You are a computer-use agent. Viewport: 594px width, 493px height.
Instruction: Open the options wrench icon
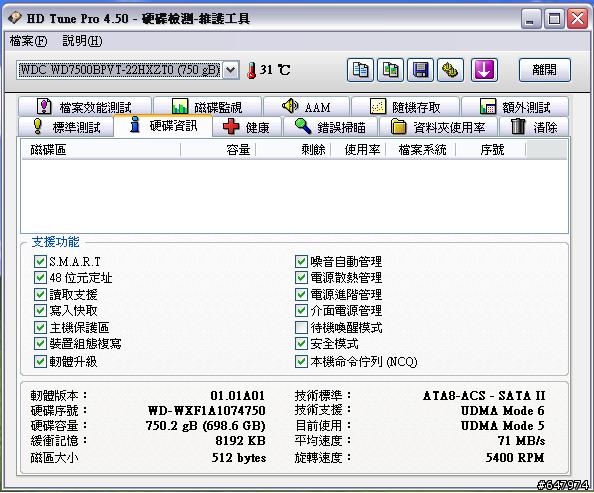[x=450, y=70]
